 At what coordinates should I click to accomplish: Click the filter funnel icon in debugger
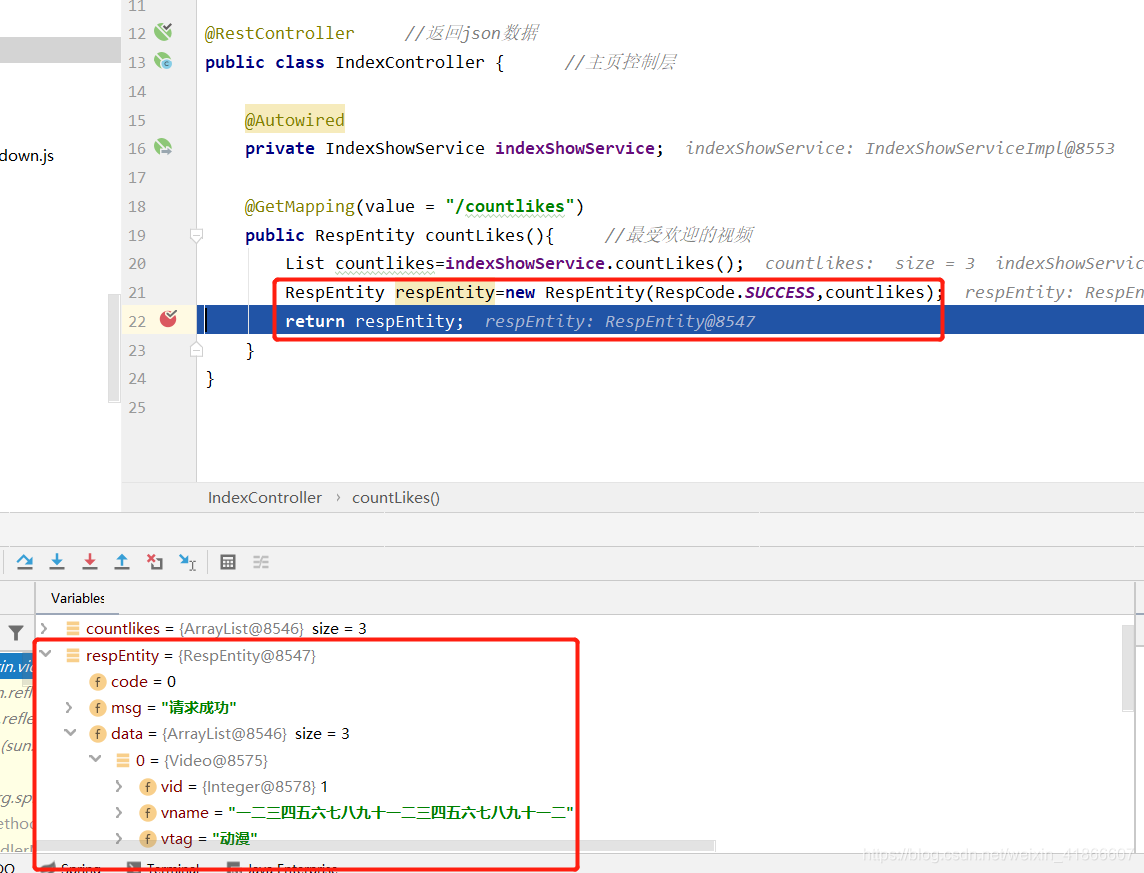click(16, 632)
